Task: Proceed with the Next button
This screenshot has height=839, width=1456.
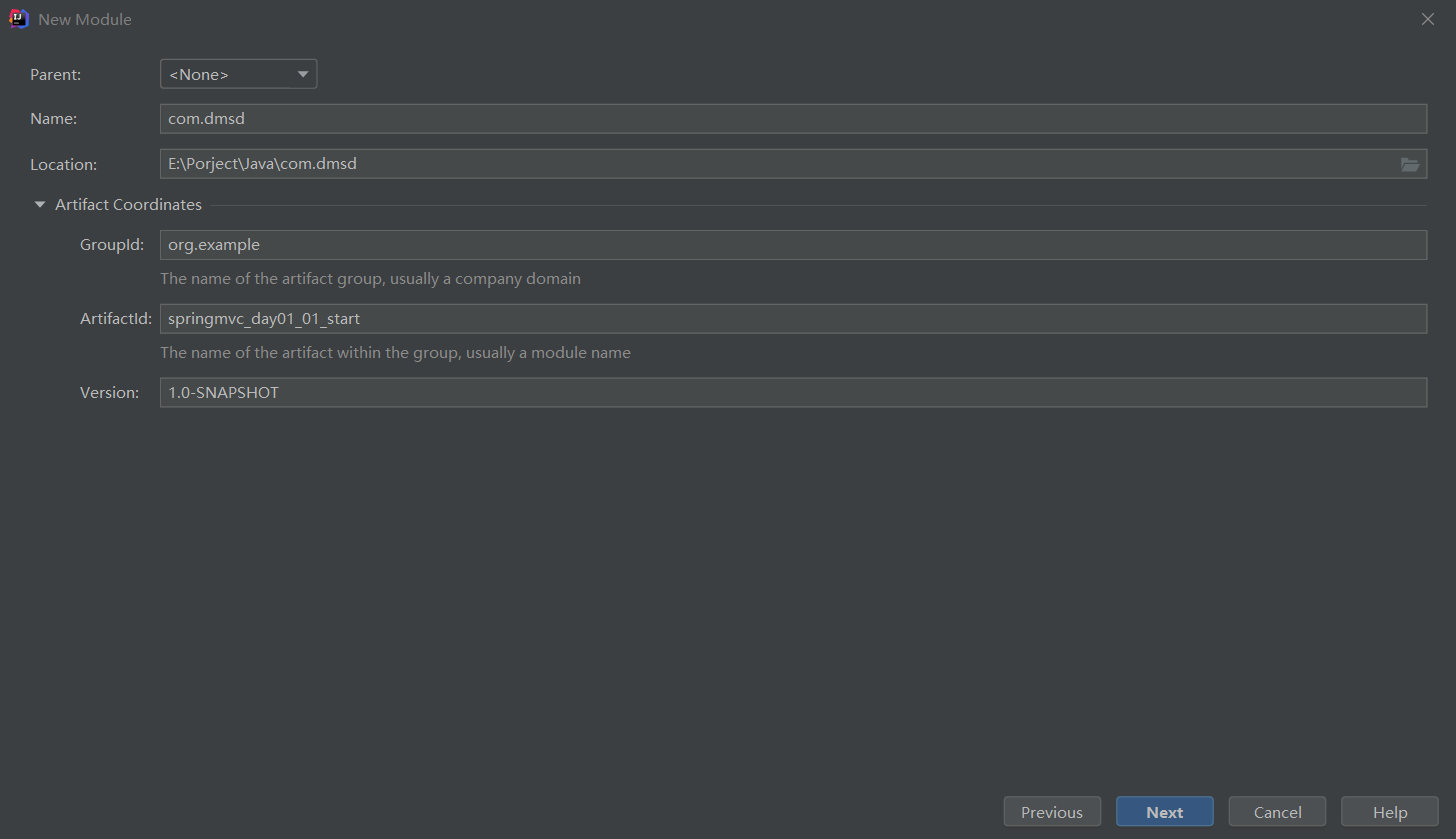Action: pos(1165,812)
